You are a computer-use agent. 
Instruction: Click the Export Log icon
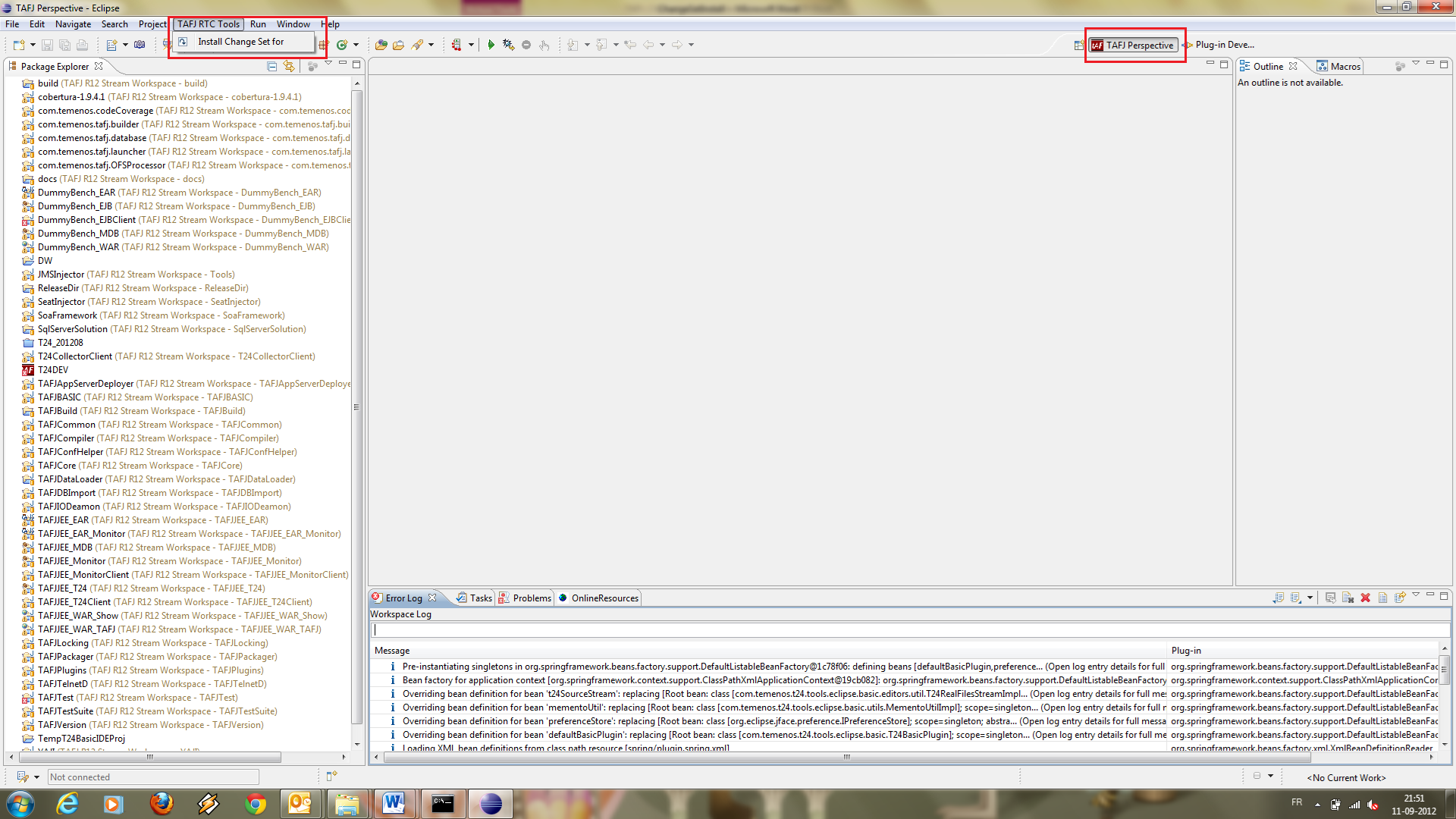coord(1279,598)
